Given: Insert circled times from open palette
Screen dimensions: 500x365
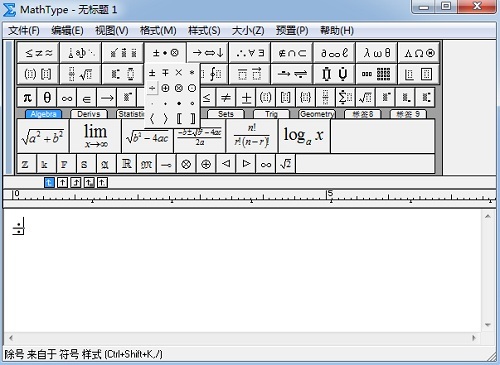Looking at the screenshot, I should click(x=179, y=88).
